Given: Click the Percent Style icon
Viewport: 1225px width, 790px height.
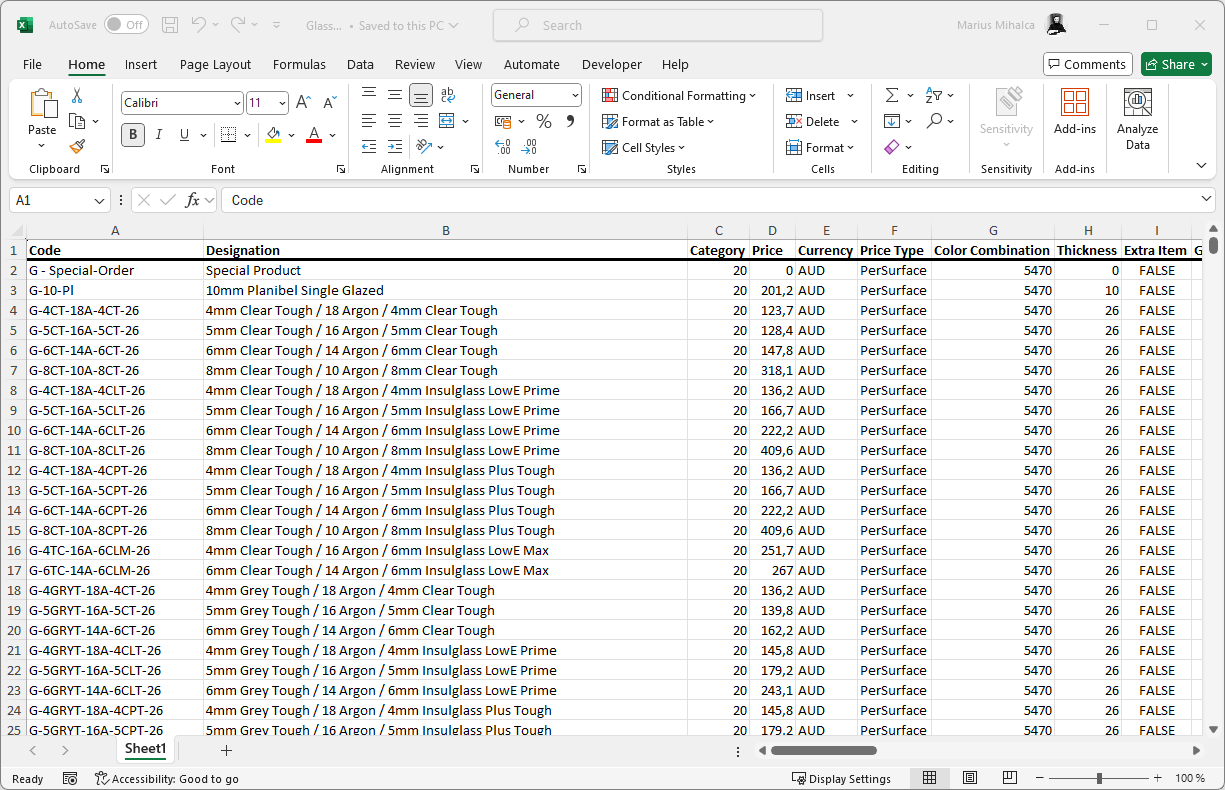Looking at the screenshot, I should click(544, 121).
